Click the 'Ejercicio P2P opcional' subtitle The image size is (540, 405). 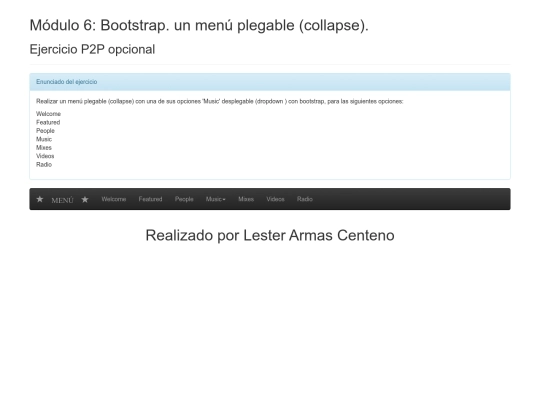pyautogui.click(x=92, y=50)
